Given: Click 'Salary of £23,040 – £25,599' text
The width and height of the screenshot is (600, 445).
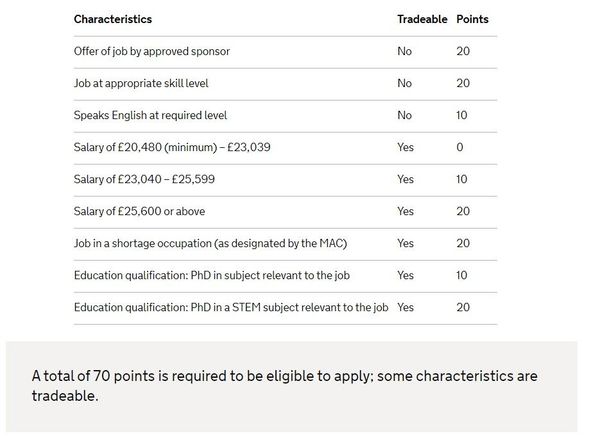Looking at the screenshot, I should [144, 179].
